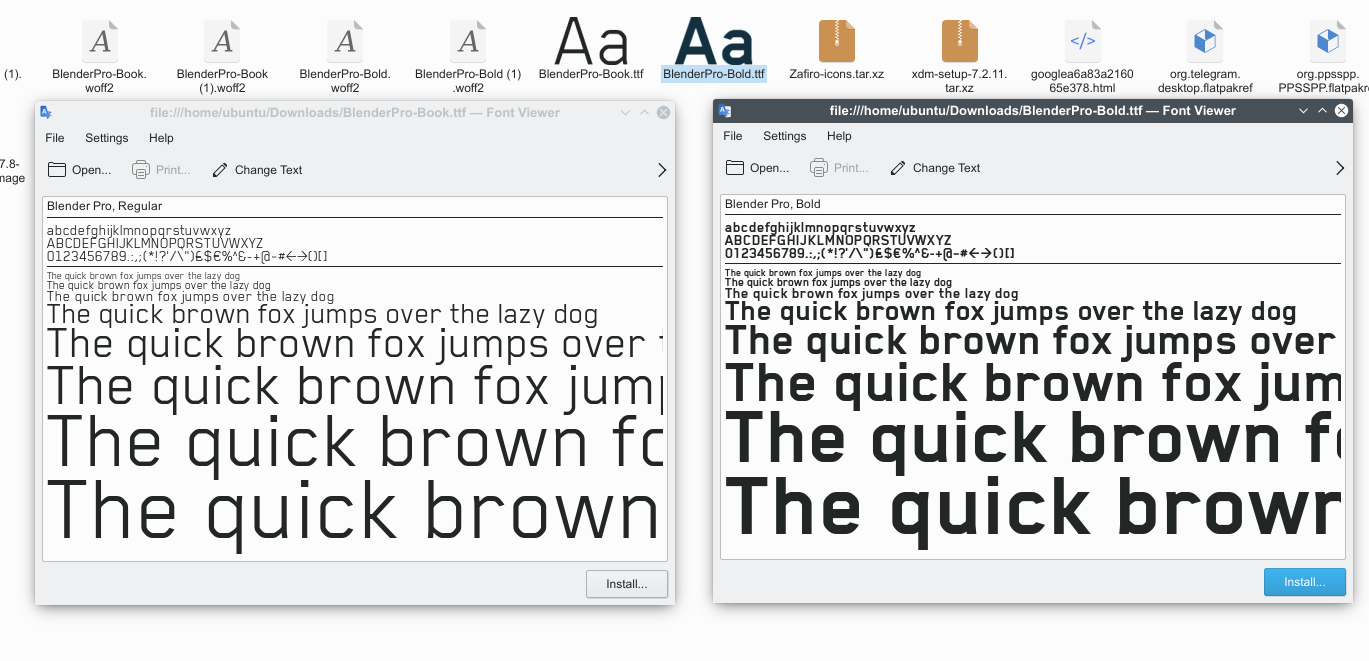Minimize the BlenderPro-Bold Font Viewer window

coord(1303,111)
